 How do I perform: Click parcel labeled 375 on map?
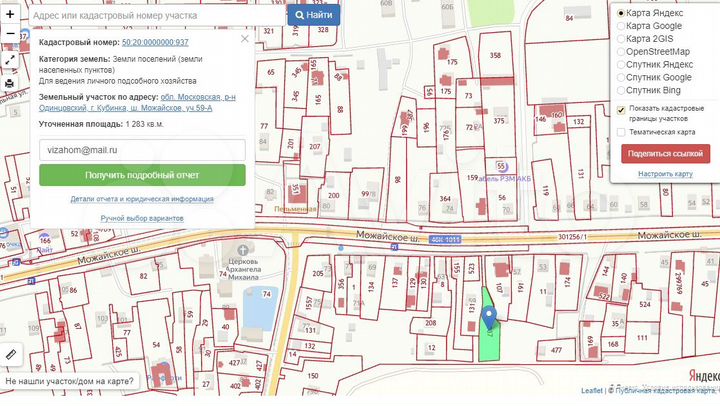499,121
